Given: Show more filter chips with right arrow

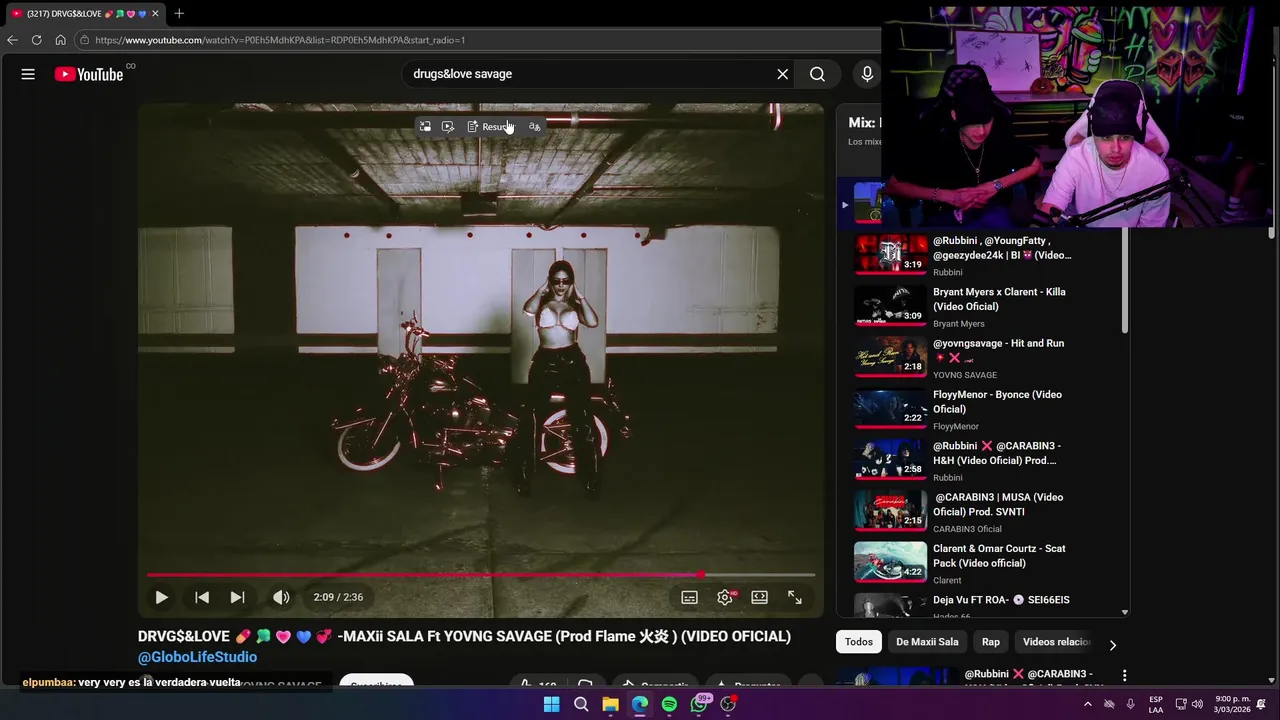Looking at the screenshot, I should pos(1113,645).
